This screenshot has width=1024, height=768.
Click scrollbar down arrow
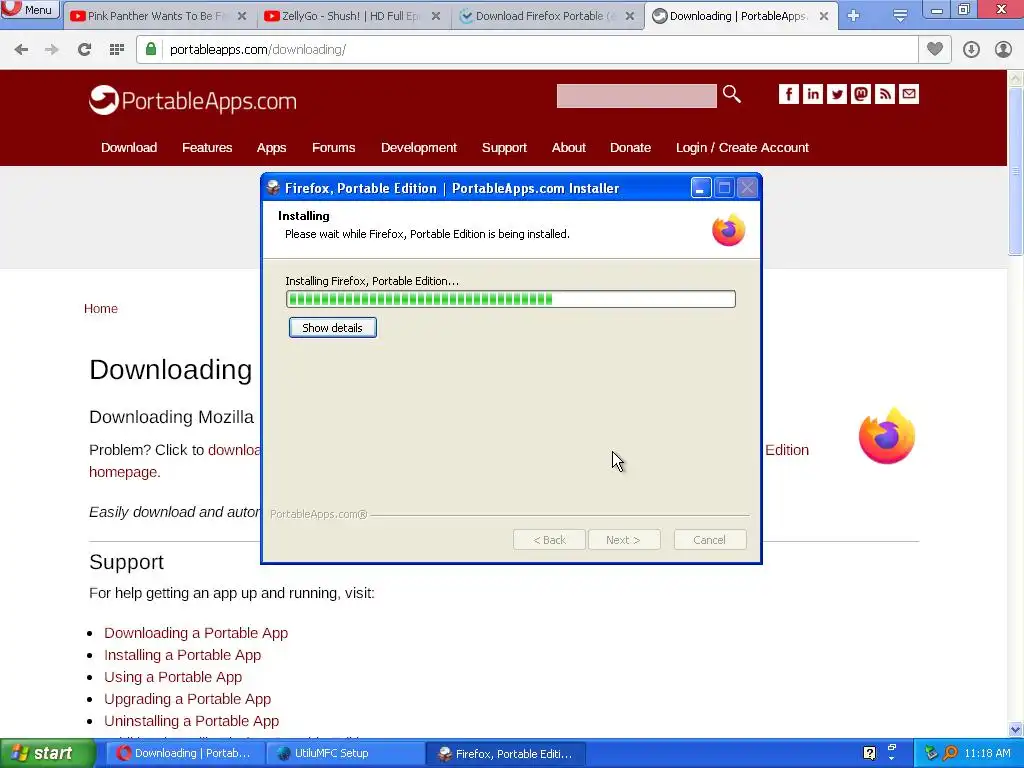tap(1016, 729)
